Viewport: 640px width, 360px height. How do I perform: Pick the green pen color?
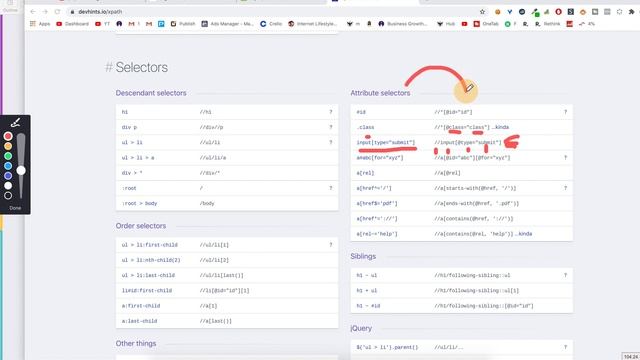(8, 156)
